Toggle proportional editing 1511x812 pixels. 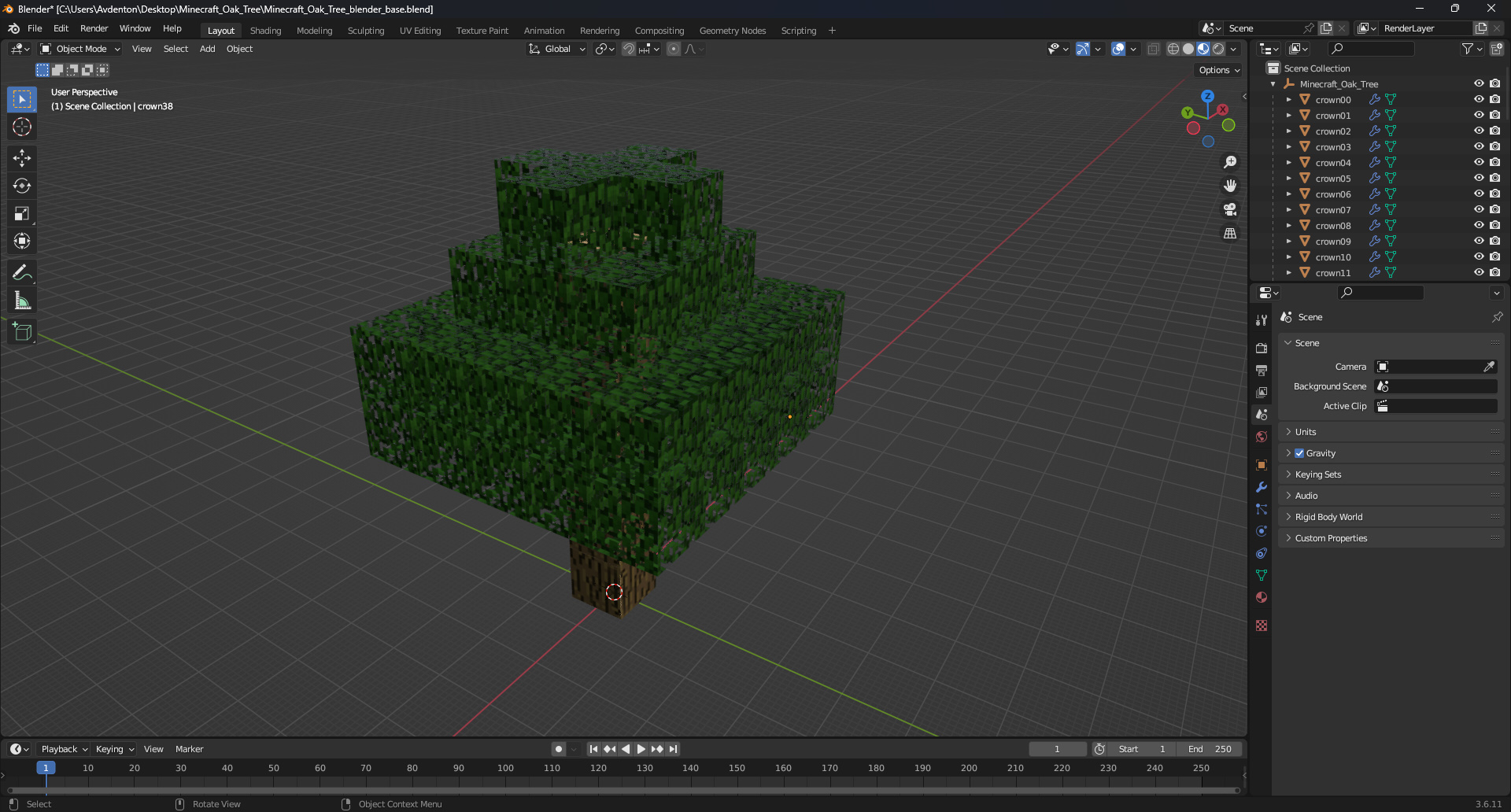674,49
